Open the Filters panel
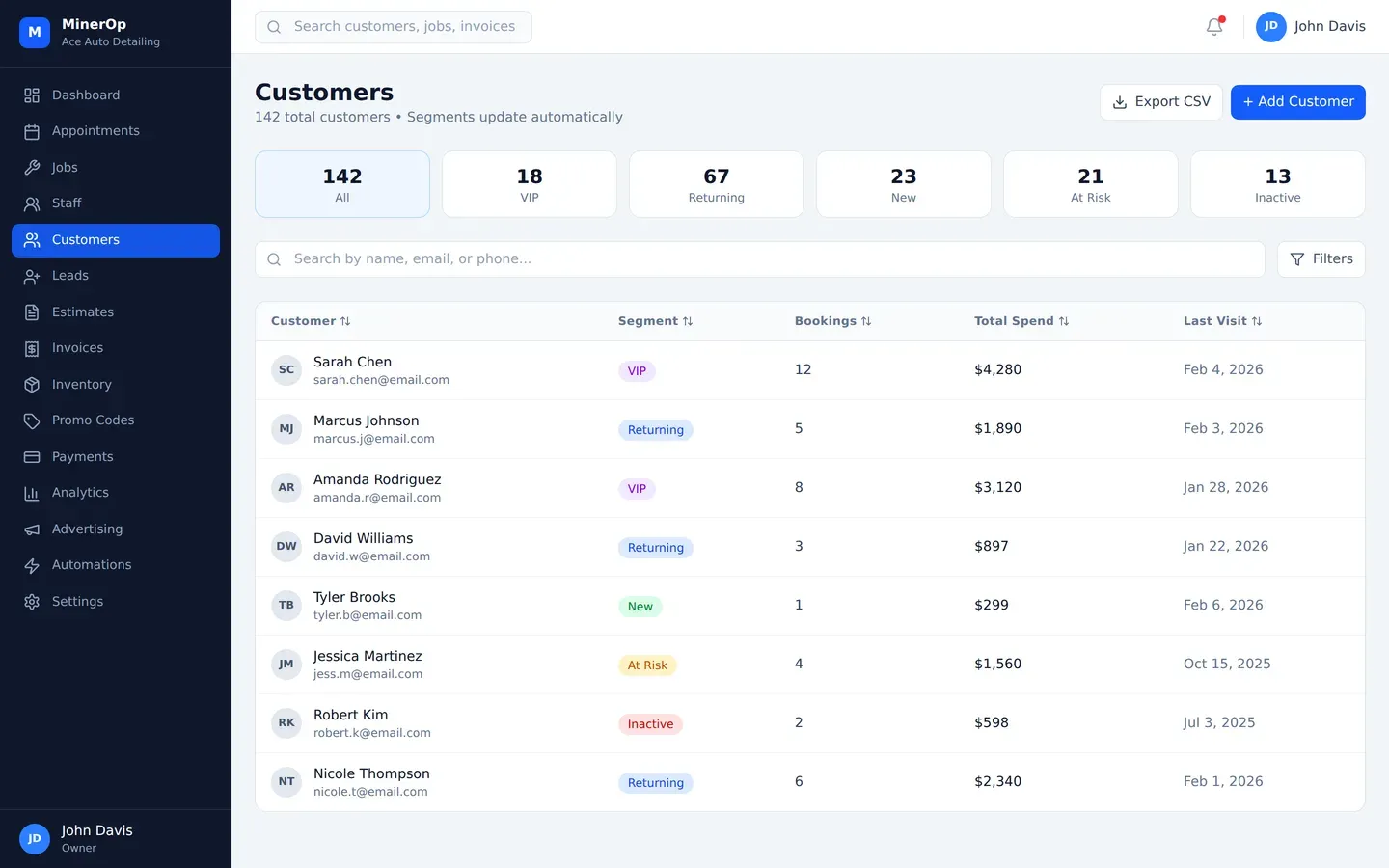The width and height of the screenshot is (1389, 868). [x=1321, y=259]
